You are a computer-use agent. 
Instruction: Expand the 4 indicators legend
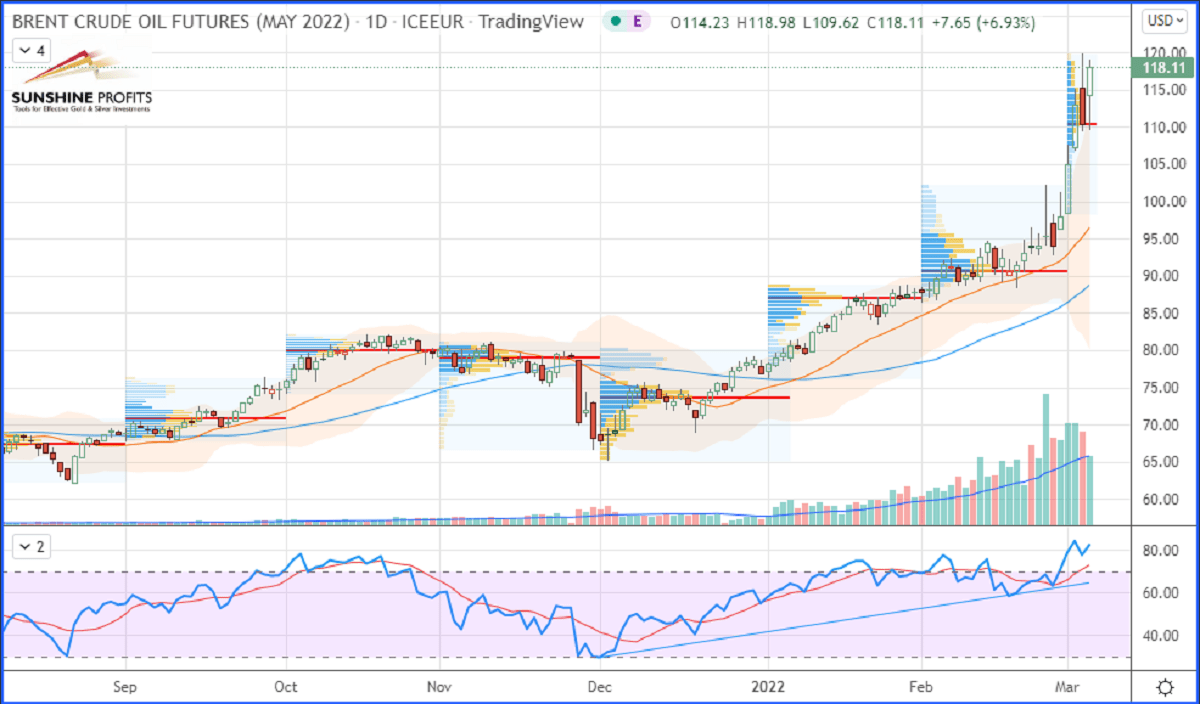[31, 48]
